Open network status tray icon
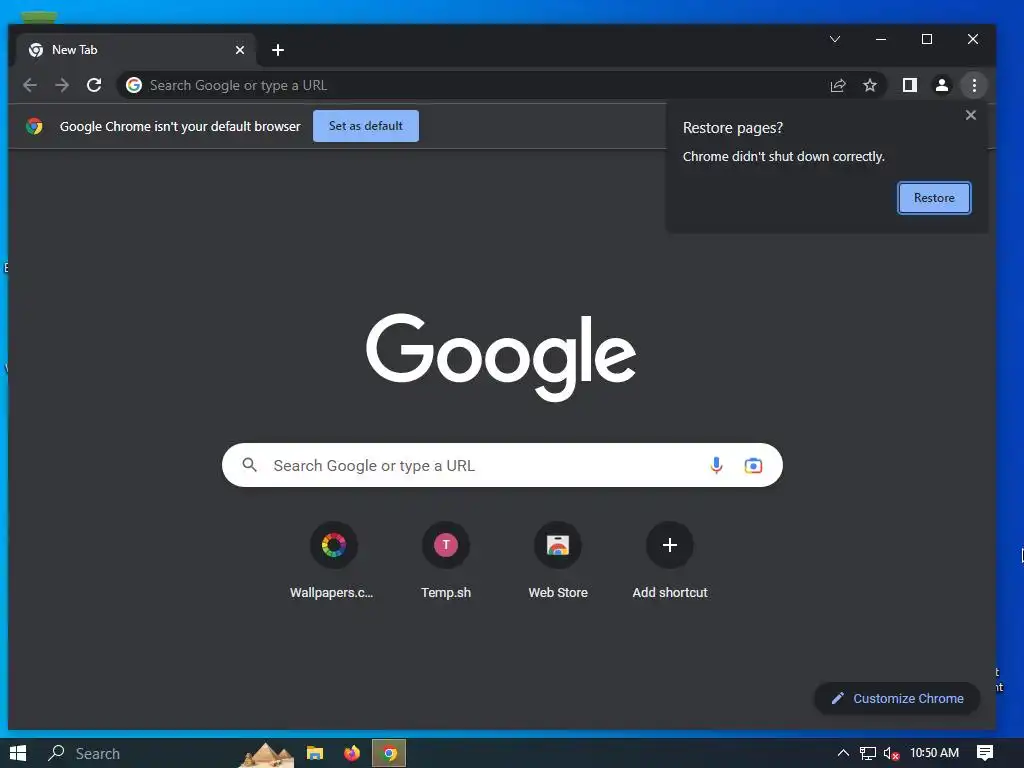The width and height of the screenshot is (1024, 768). click(867, 753)
